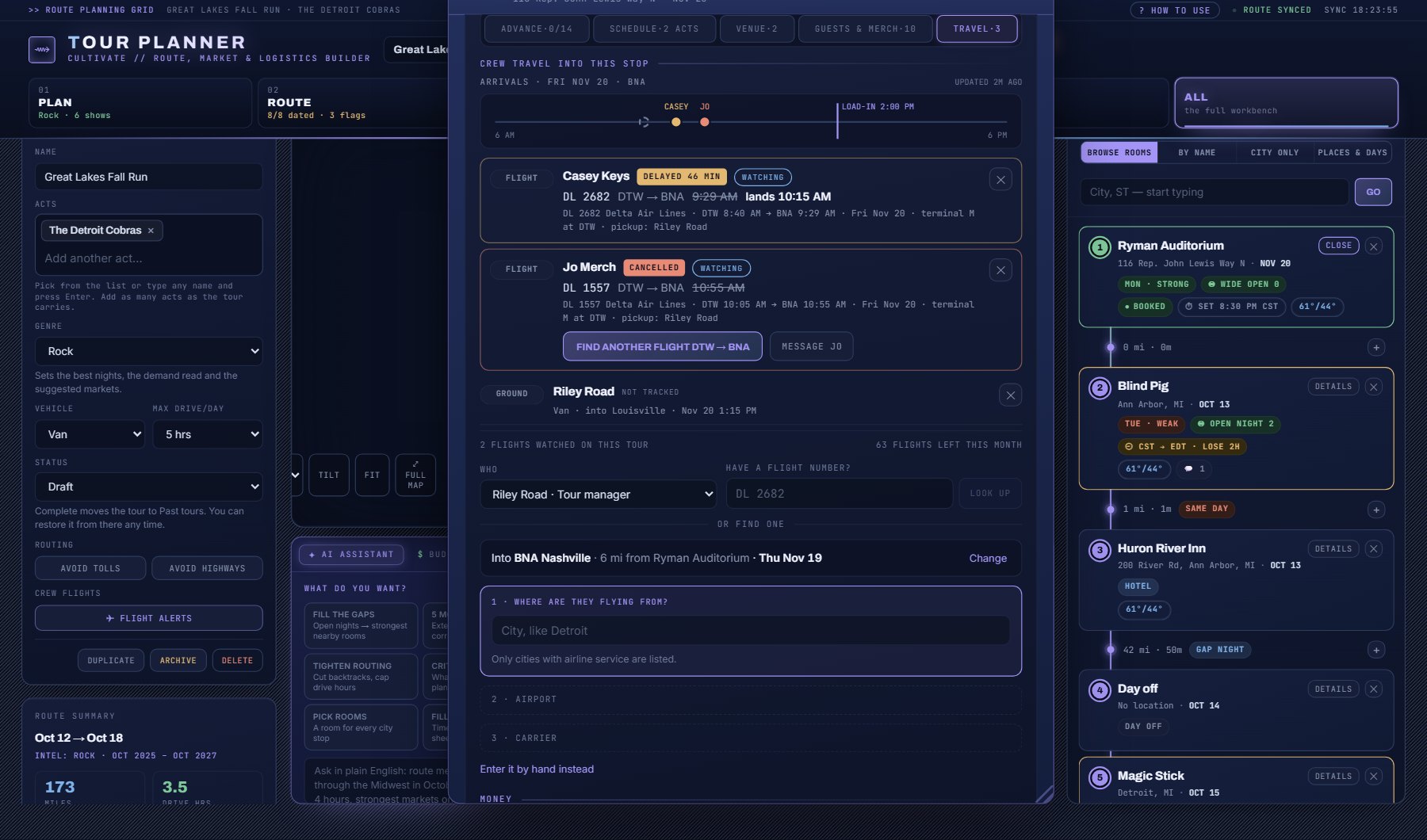
Task: Open the Genre Rock dropdown
Action: click(x=148, y=351)
